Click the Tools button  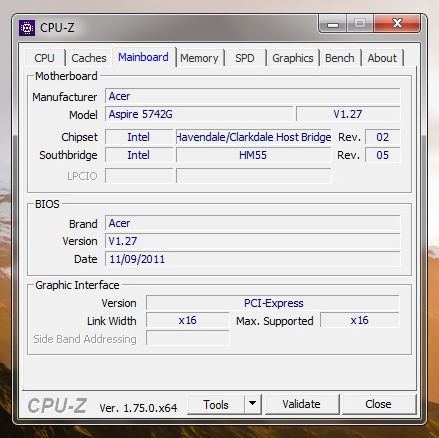pyautogui.click(x=216, y=405)
